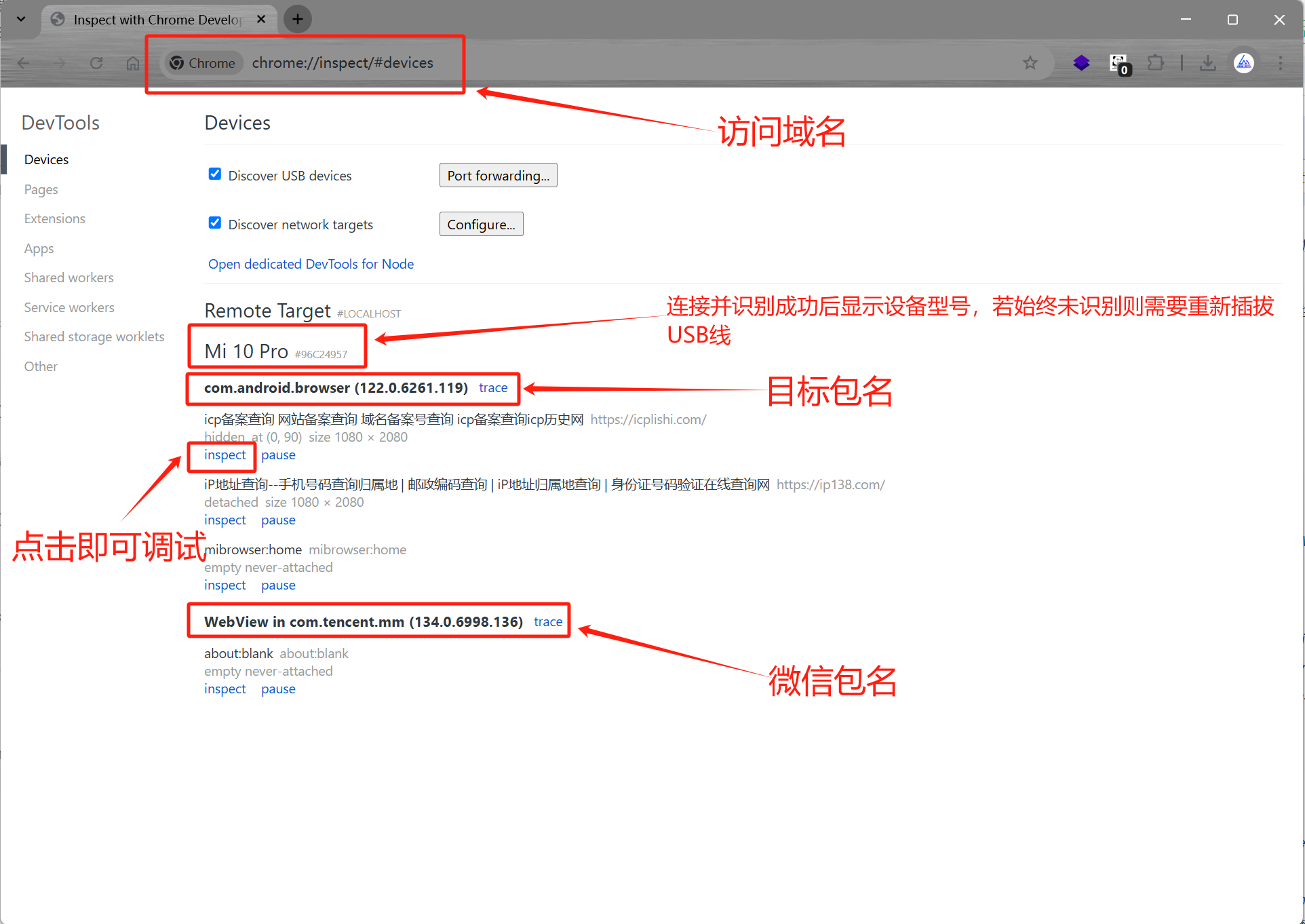Select Shared storage worklets in sidebar
1305x924 pixels.
click(x=94, y=336)
